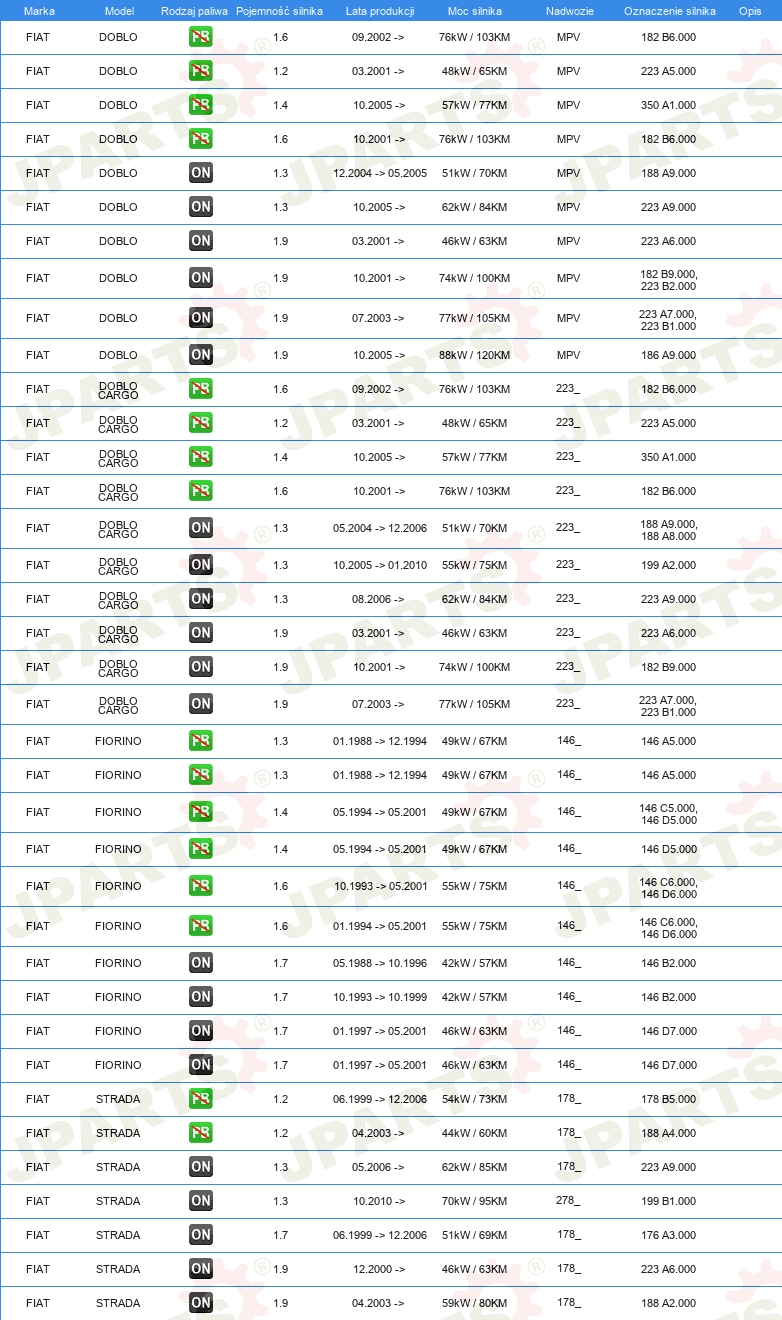Click engine code 176 A3.000
This screenshot has width=782, height=1320.
[669, 1235]
